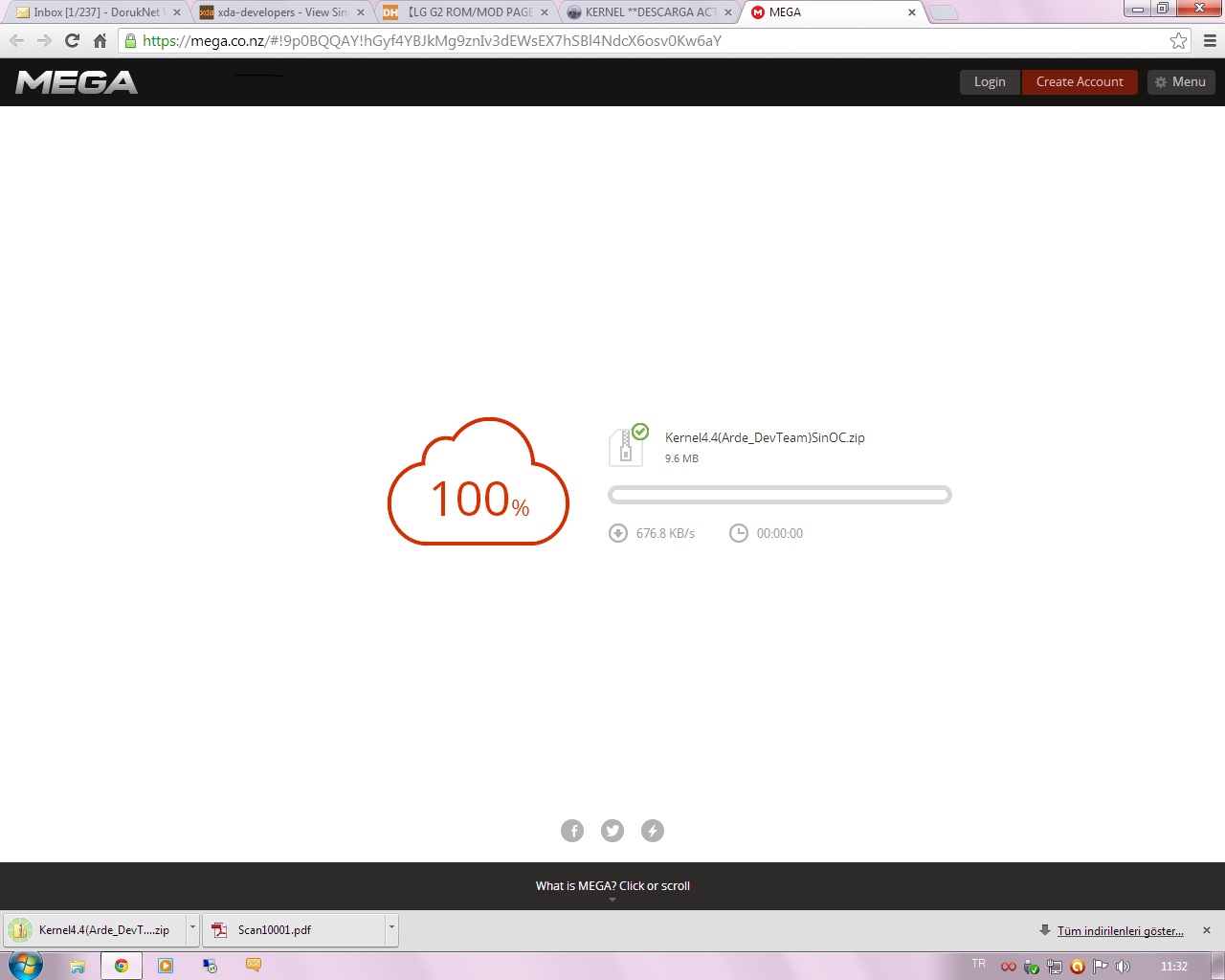This screenshot has width=1225, height=980.
Task: Open Chrome hamburger menu
Action: [1210, 40]
